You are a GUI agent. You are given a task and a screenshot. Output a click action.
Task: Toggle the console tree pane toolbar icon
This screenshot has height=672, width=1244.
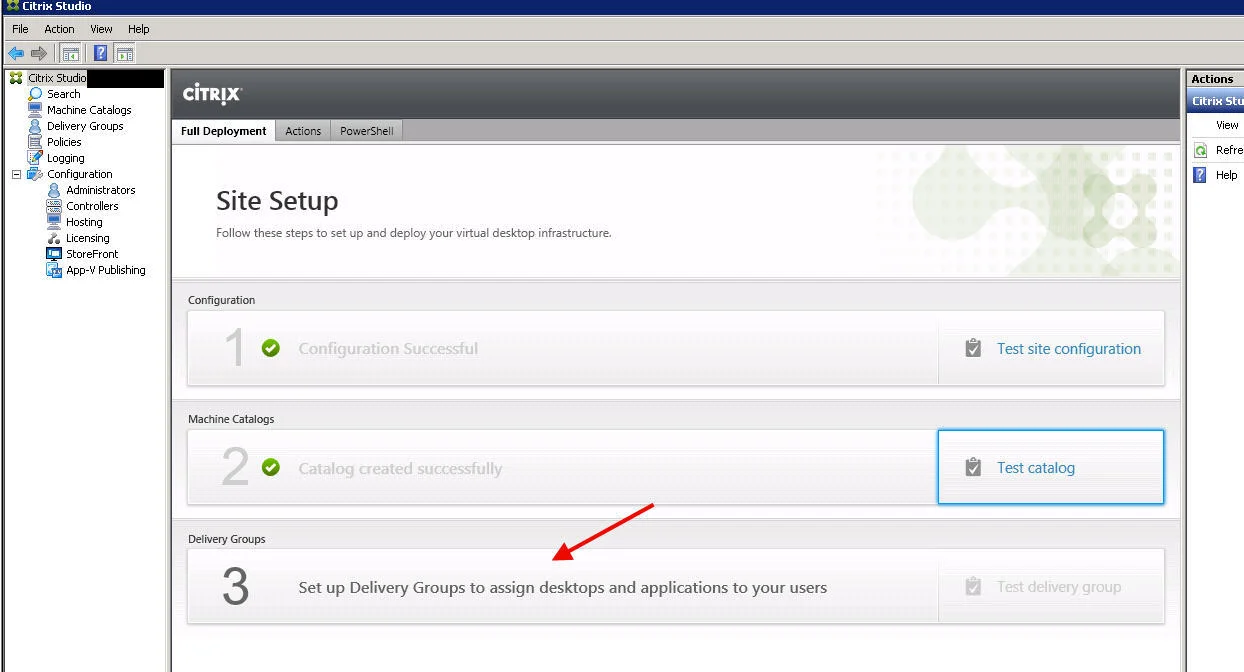pos(71,53)
